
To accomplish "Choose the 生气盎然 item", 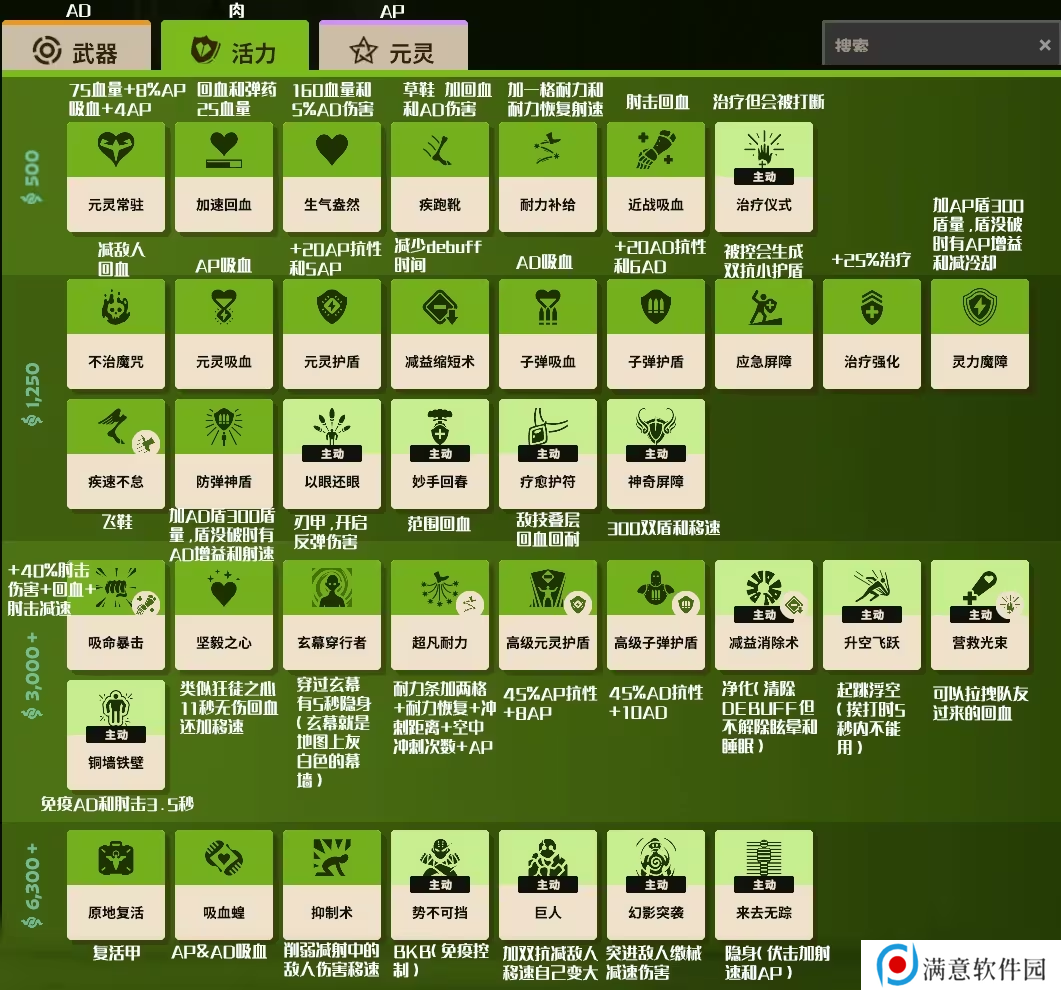I will coord(332,177).
